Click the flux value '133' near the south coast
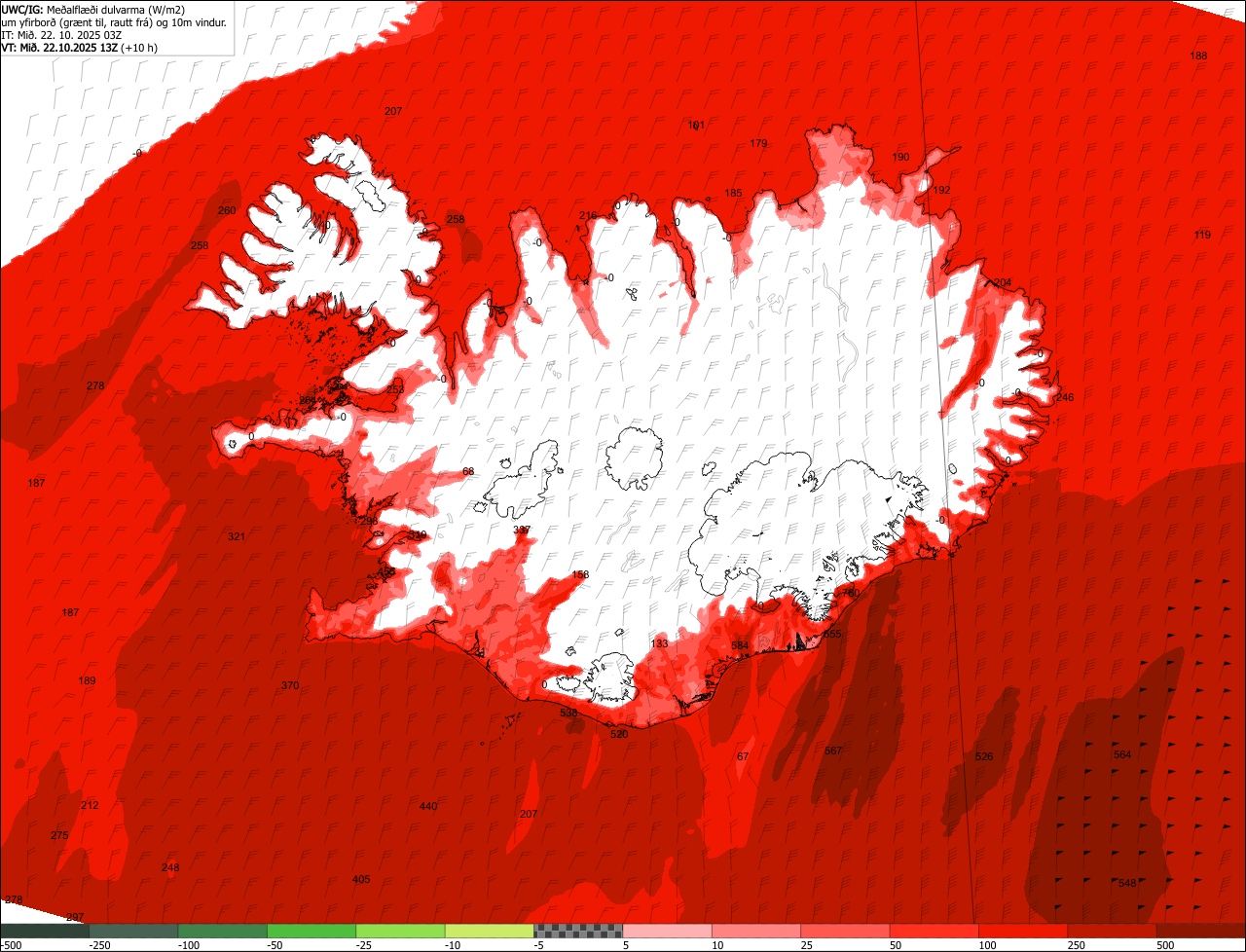This screenshot has height=952, width=1246. 660,644
